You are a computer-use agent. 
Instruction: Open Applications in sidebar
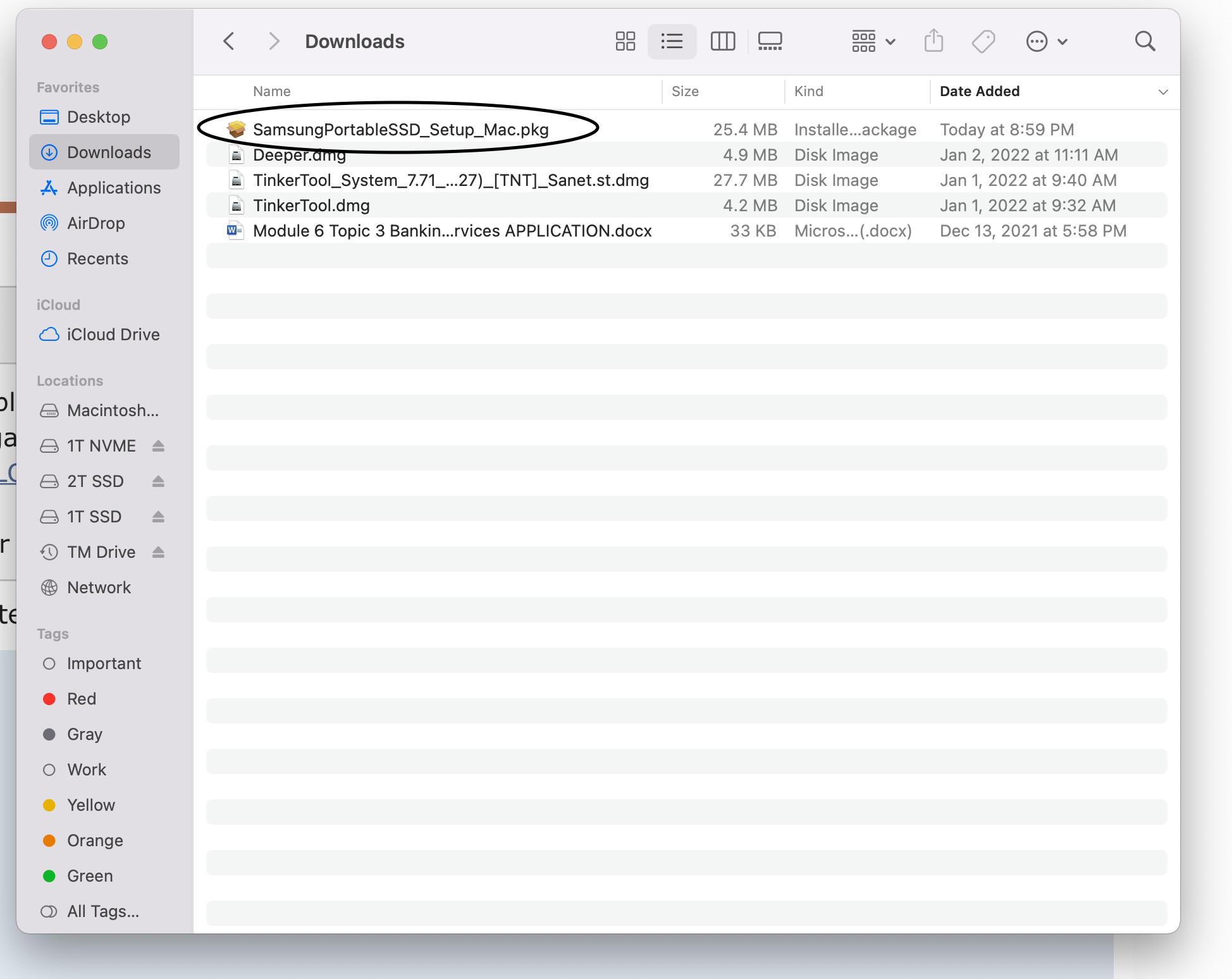(x=114, y=188)
